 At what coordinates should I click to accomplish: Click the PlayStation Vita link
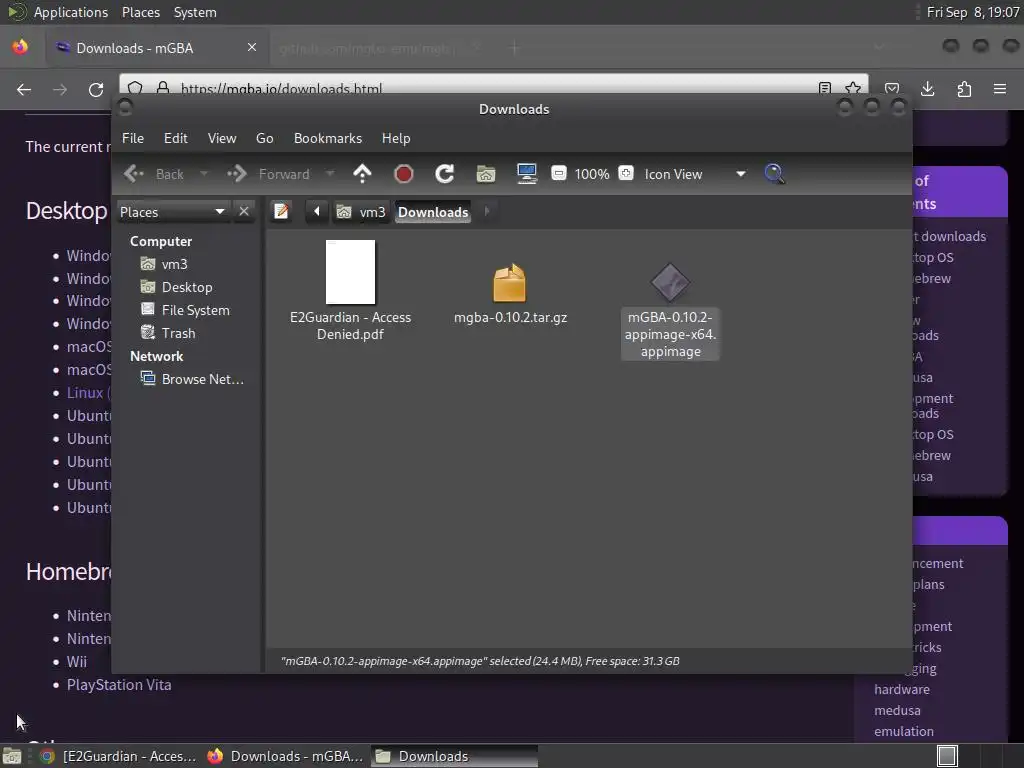(x=119, y=684)
